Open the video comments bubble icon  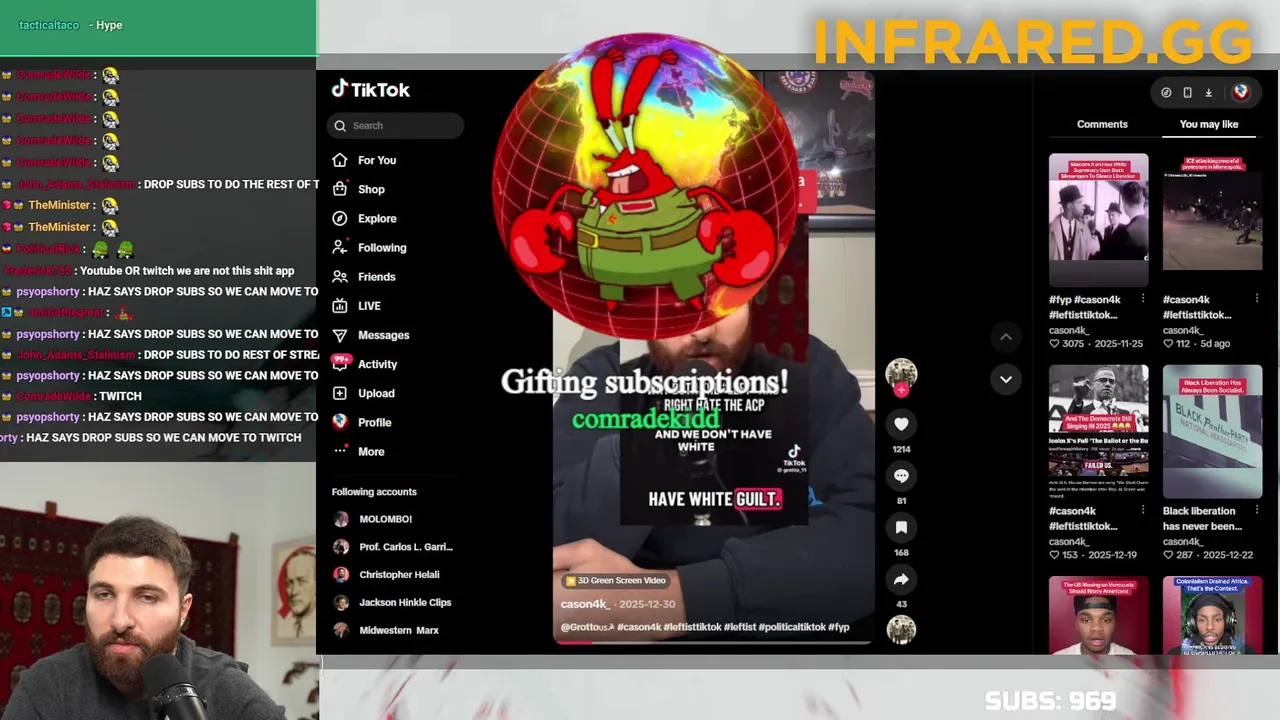[x=901, y=476]
